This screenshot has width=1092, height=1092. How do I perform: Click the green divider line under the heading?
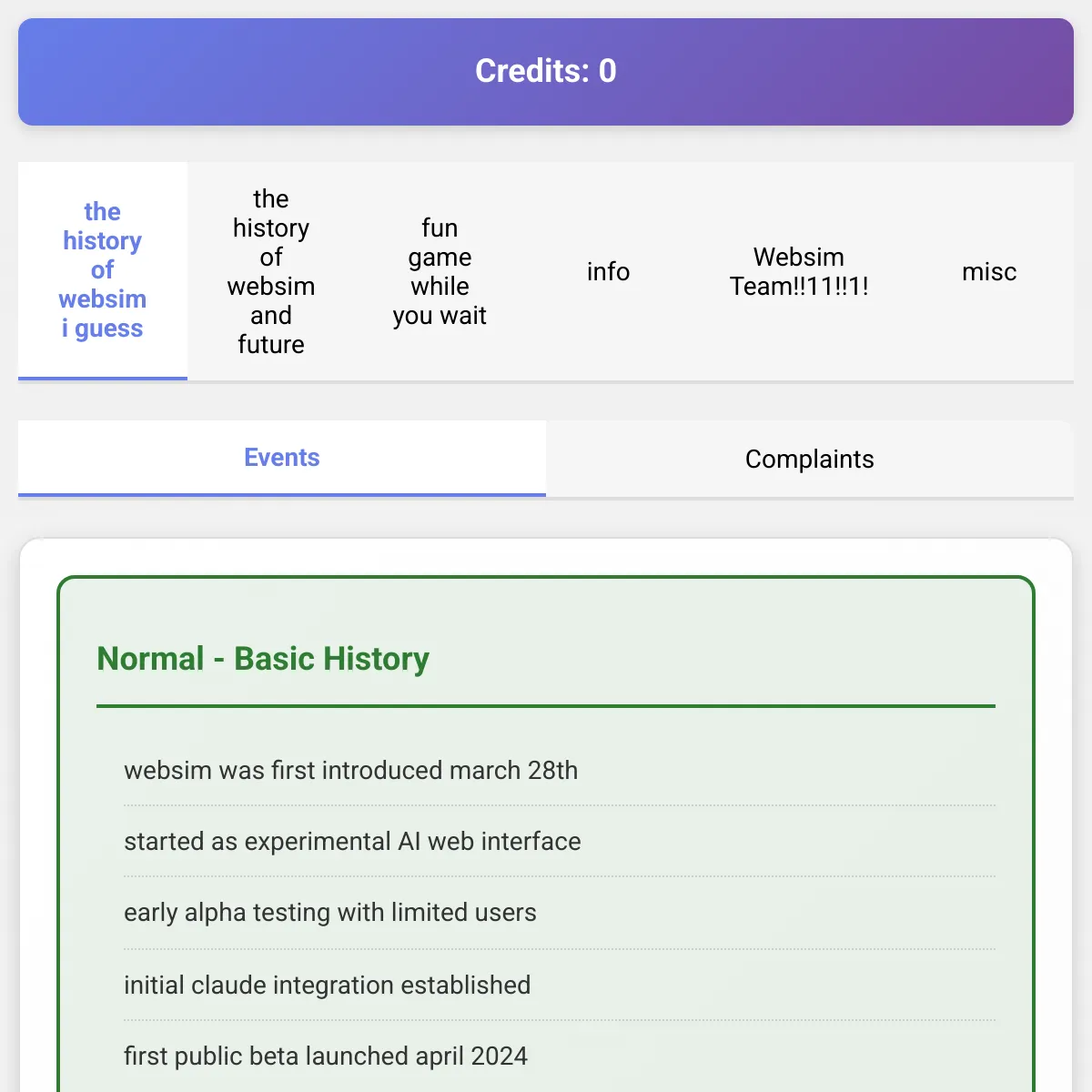tap(546, 705)
